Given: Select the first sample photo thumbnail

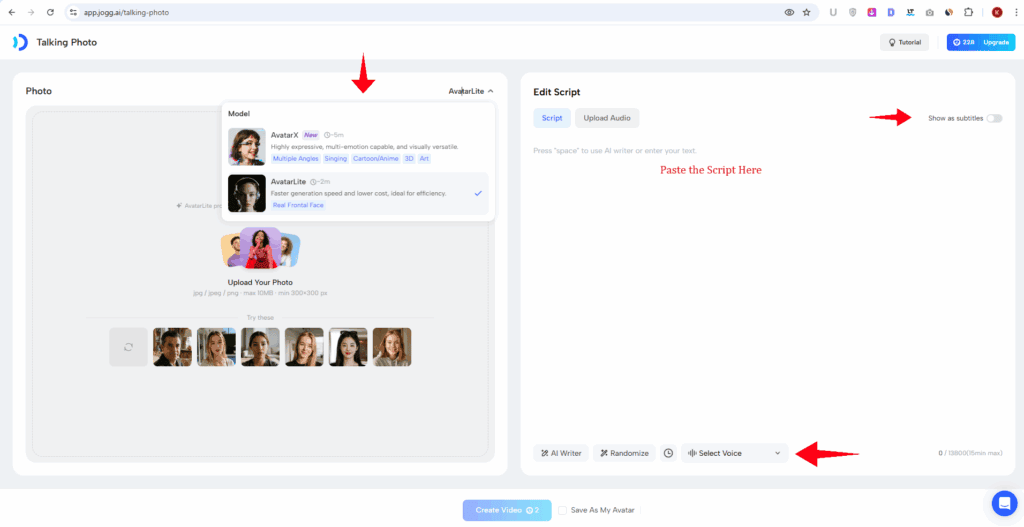Looking at the screenshot, I should point(172,347).
